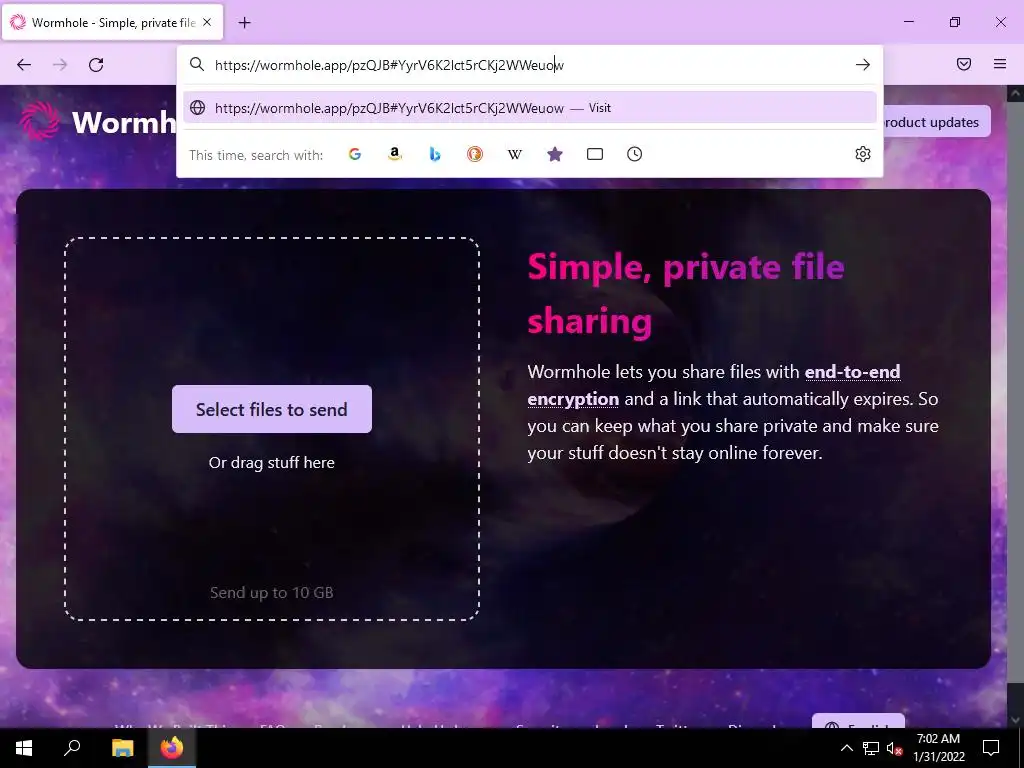The height and width of the screenshot is (768, 1024).
Task: Open Windows taskbar search
Action: click(x=72, y=748)
